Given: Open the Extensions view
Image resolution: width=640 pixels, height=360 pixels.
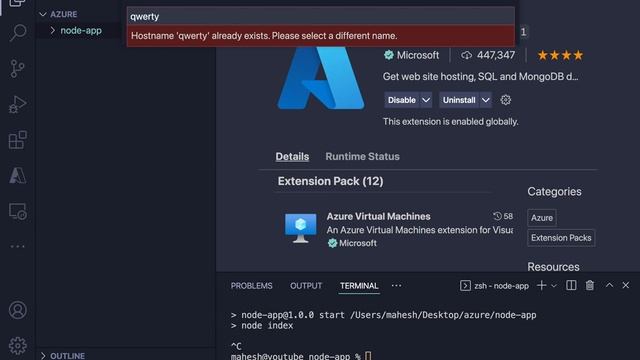Looking at the screenshot, I should 18,140.
